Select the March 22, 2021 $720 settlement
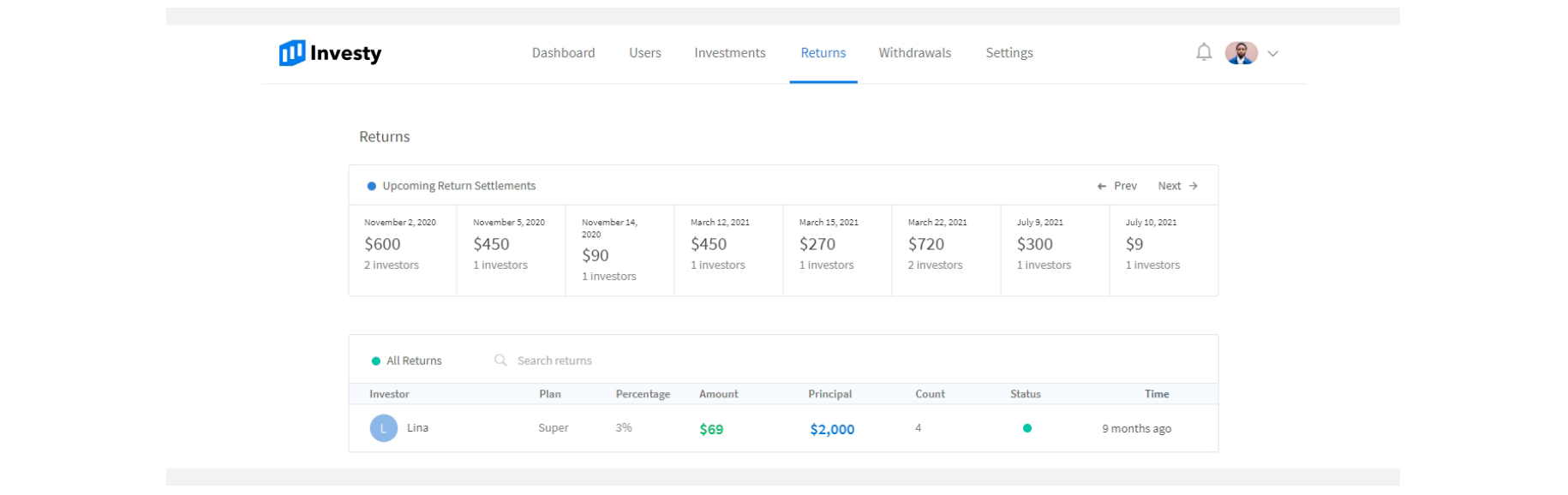This screenshot has width=1568, height=495. [945, 245]
